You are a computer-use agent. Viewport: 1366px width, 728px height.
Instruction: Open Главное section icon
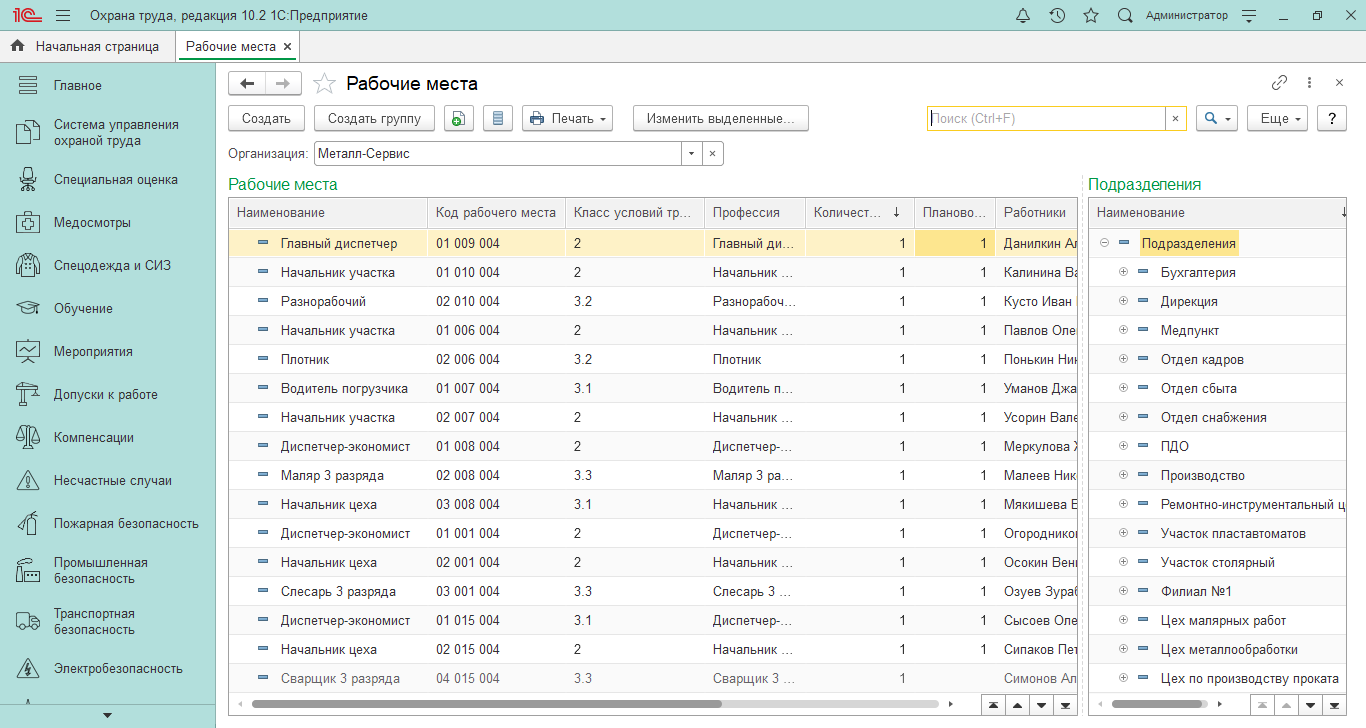click(28, 86)
